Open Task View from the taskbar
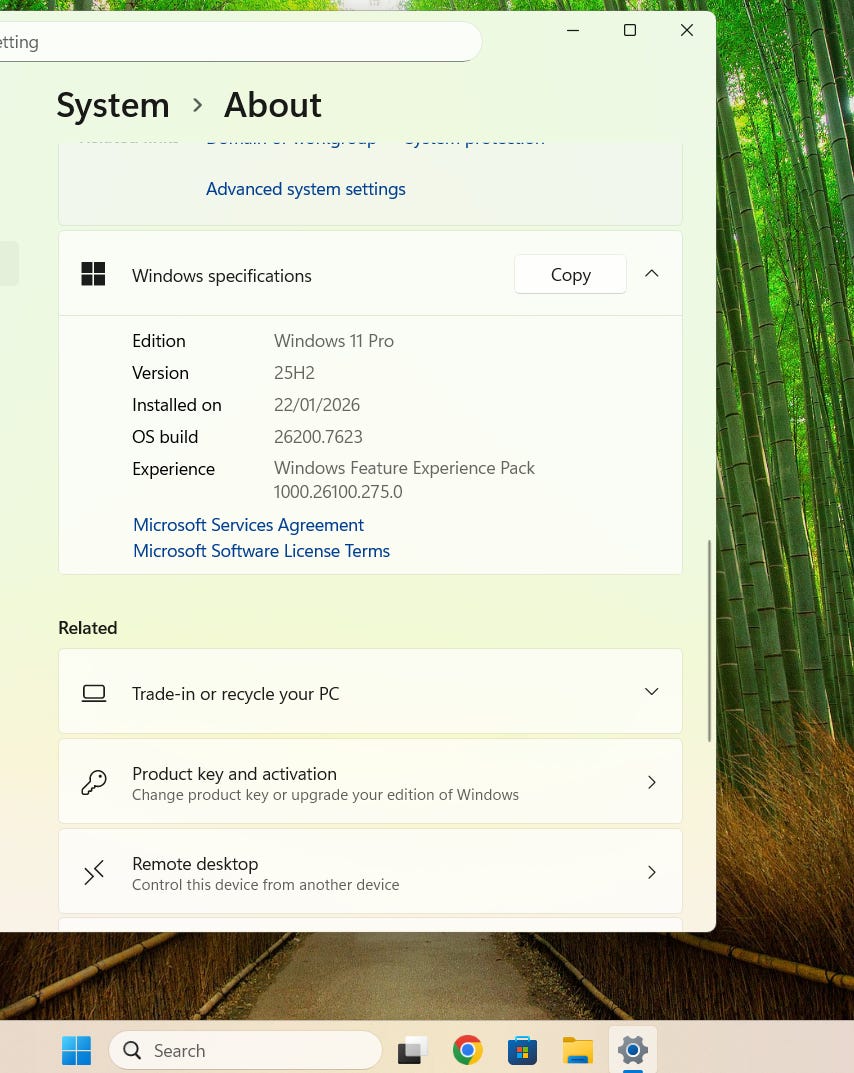This screenshot has height=1073, width=854. pyautogui.click(x=412, y=1050)
